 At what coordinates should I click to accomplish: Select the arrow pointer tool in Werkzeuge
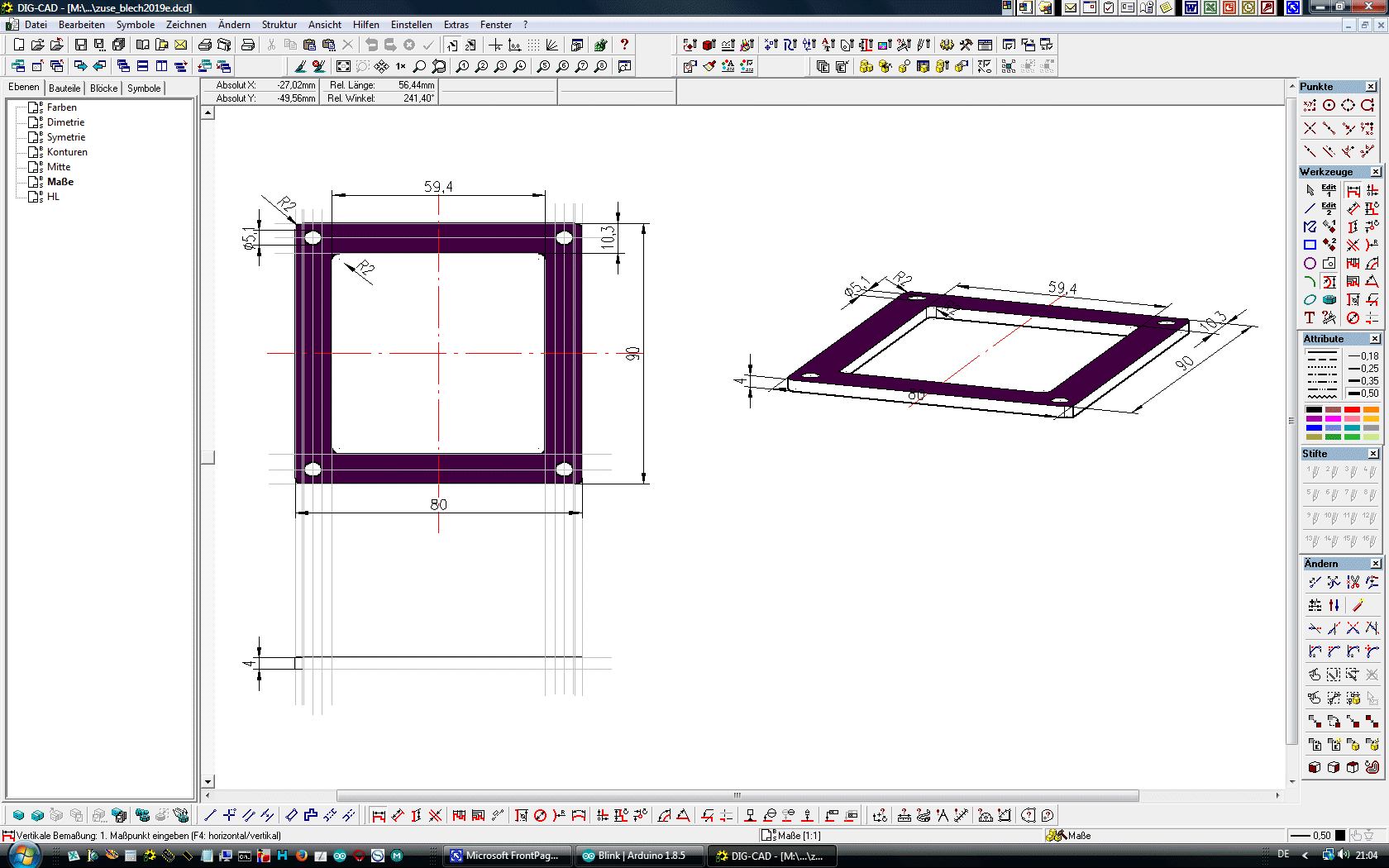[1310, 190]
